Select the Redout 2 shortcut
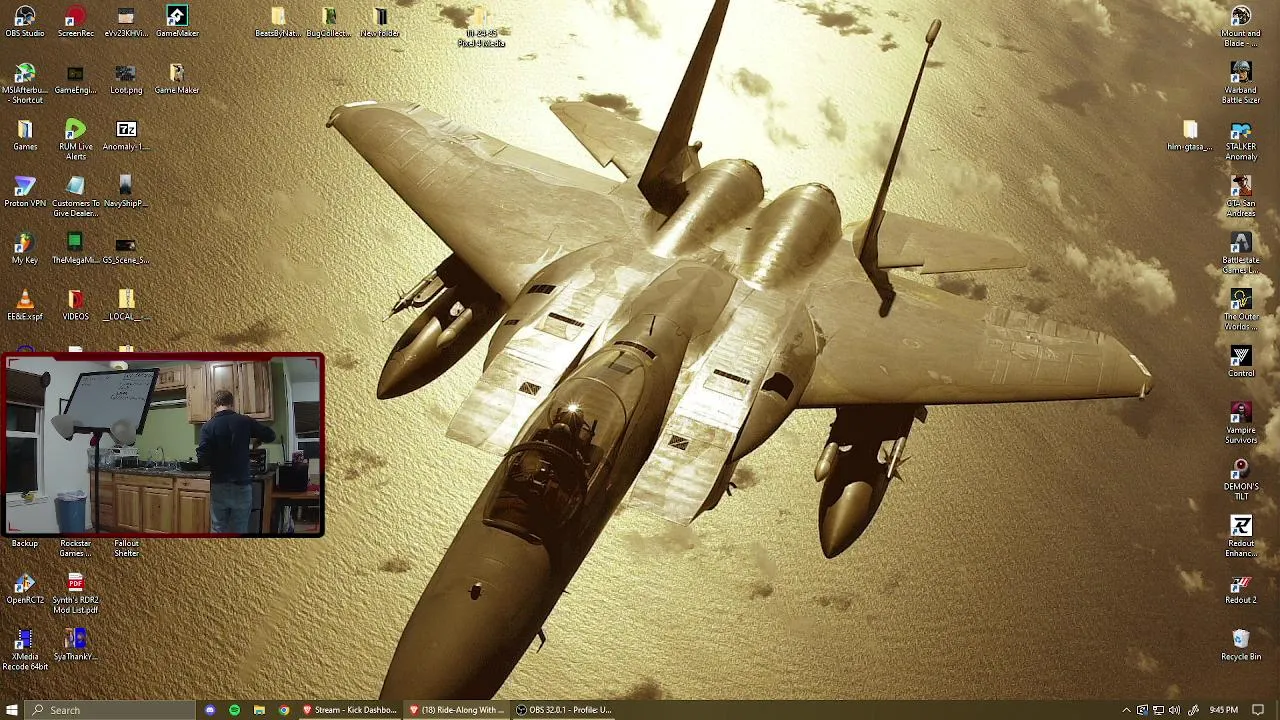 [1241, 589]
